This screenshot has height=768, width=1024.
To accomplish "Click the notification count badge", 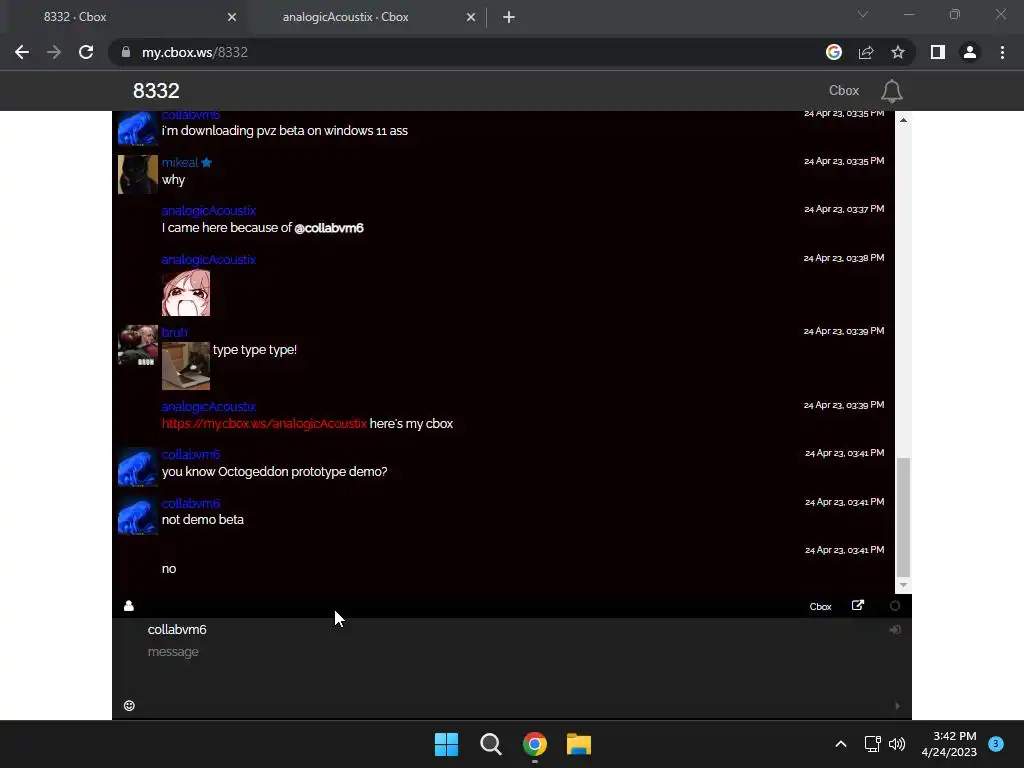I will click(996, 744).
